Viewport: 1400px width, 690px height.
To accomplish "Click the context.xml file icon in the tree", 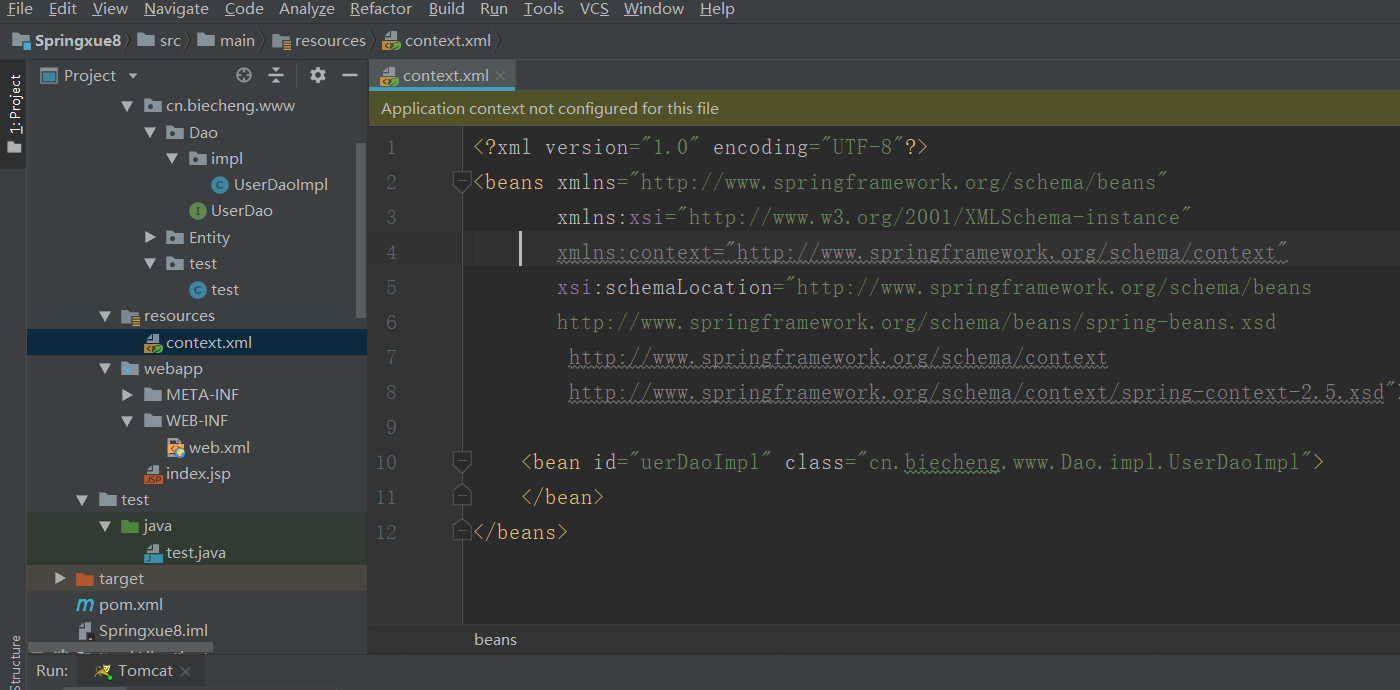I will [153, 343].
